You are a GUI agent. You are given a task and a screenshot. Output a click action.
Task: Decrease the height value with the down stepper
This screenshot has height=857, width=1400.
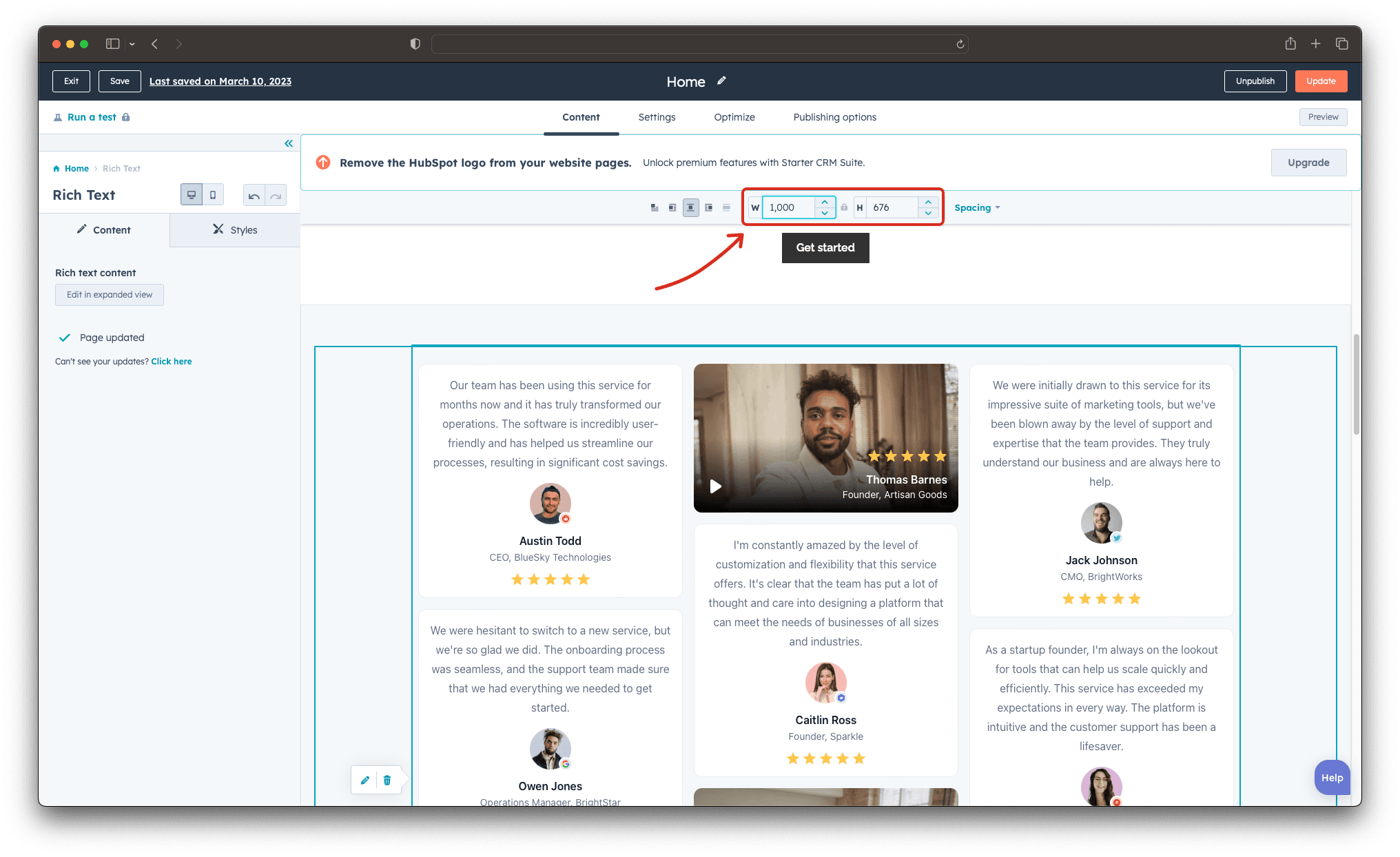[x=928, y=213]
